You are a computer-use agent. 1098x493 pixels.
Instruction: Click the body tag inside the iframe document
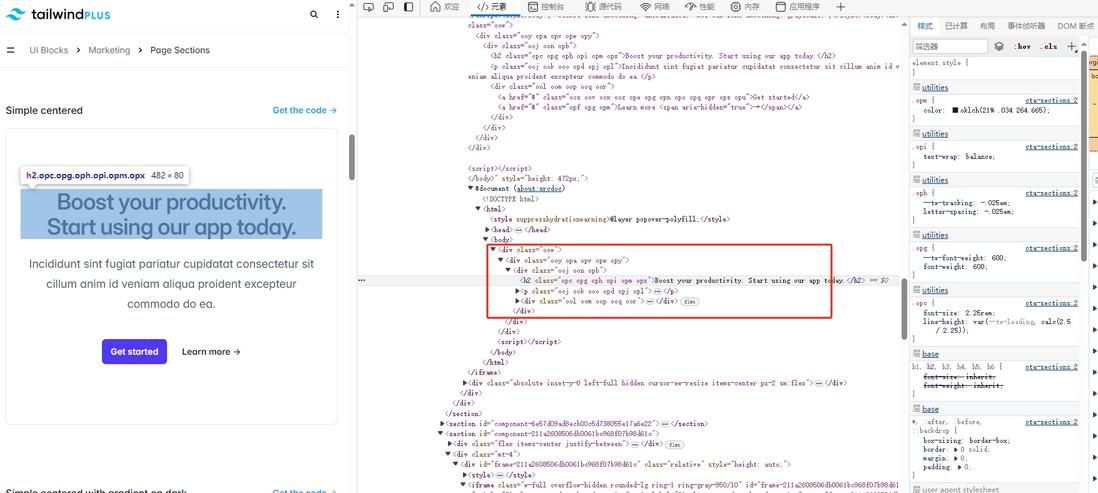(500, 239)
